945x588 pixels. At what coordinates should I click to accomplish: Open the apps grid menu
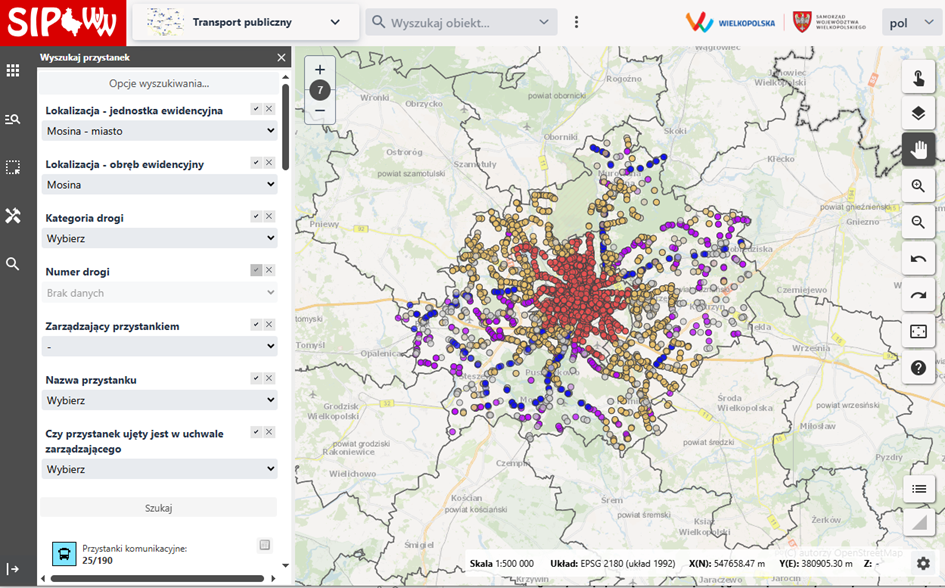click(x=13, y=71)
